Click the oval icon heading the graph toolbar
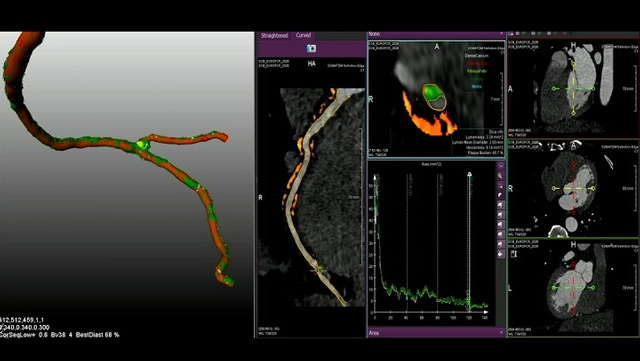 (x=501, y=166)
